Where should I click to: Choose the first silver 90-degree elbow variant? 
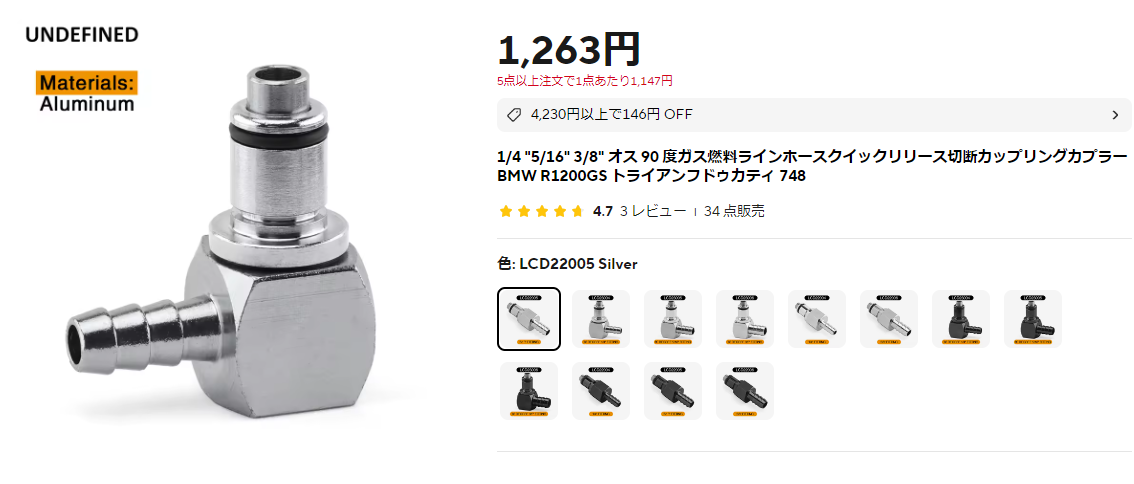[x=601, y=319]
